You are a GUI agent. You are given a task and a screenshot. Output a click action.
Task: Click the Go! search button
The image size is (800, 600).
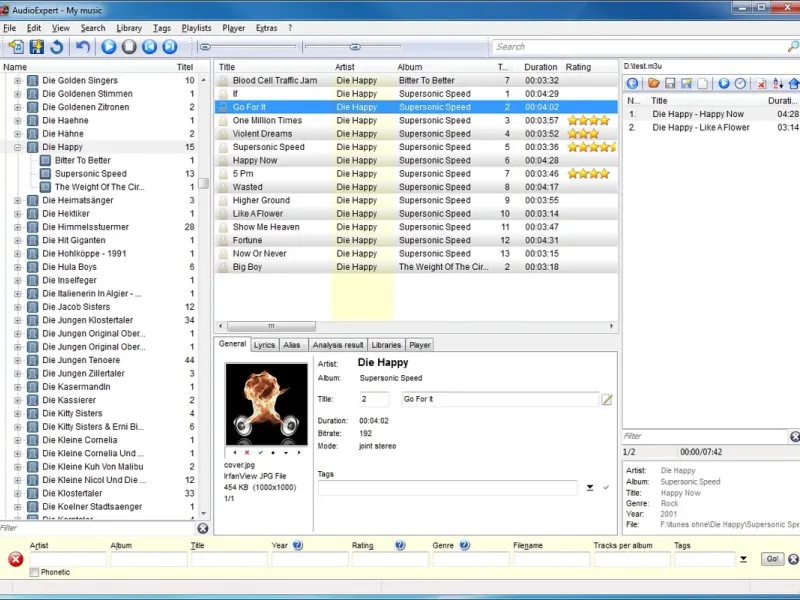point(772,560)
